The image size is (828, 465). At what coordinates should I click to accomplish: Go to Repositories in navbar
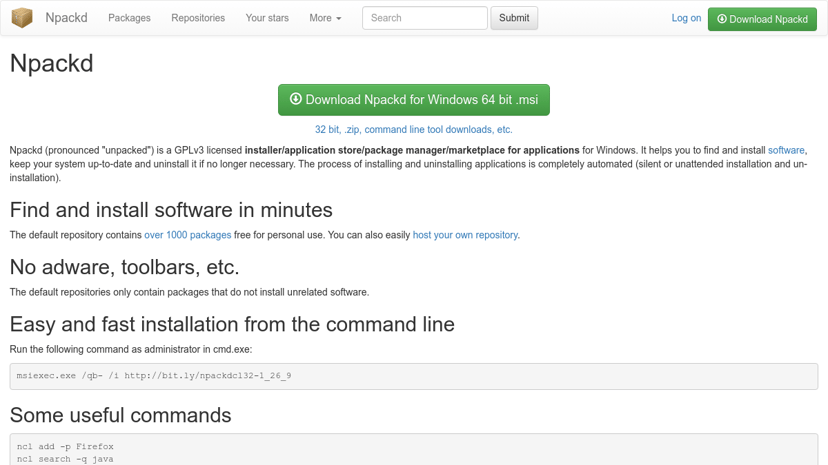click(198, 18)
